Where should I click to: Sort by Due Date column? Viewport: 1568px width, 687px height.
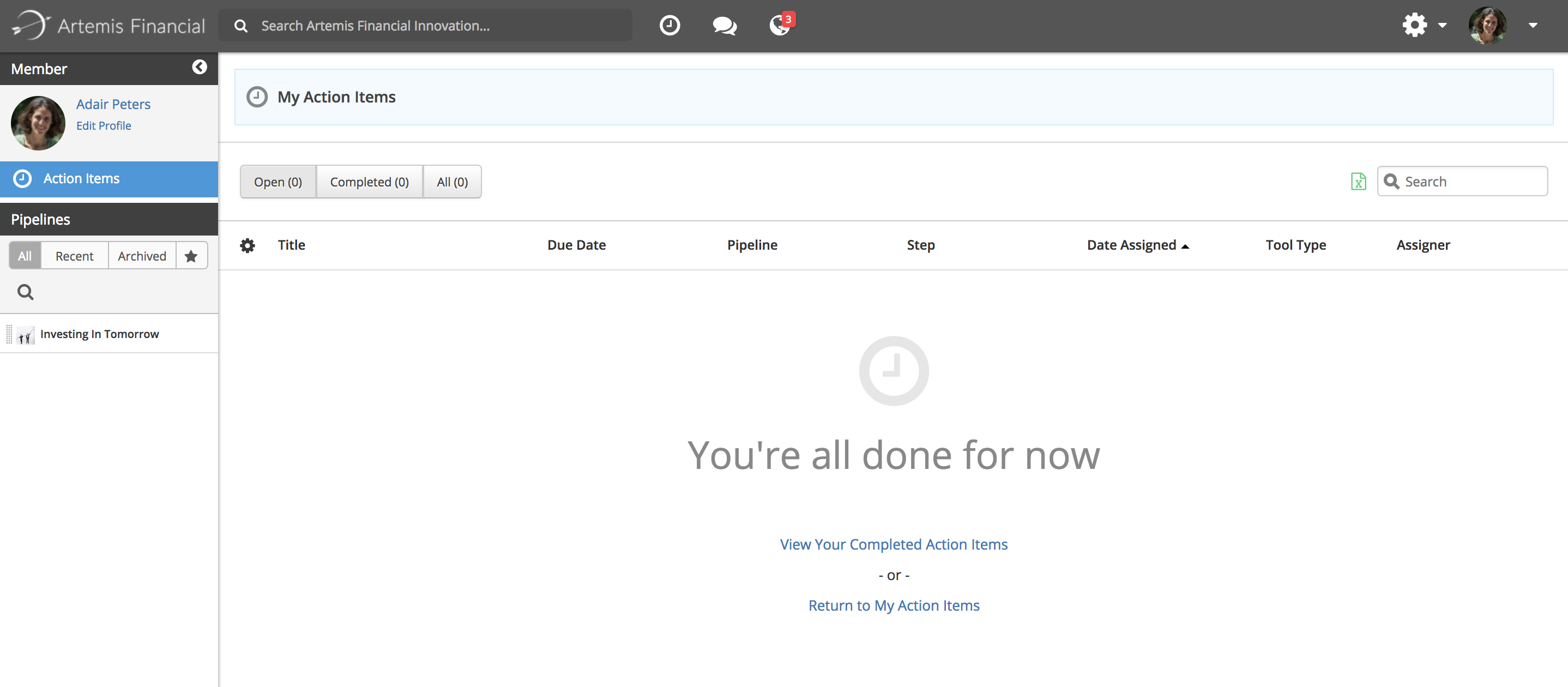[x=576, y=245]
